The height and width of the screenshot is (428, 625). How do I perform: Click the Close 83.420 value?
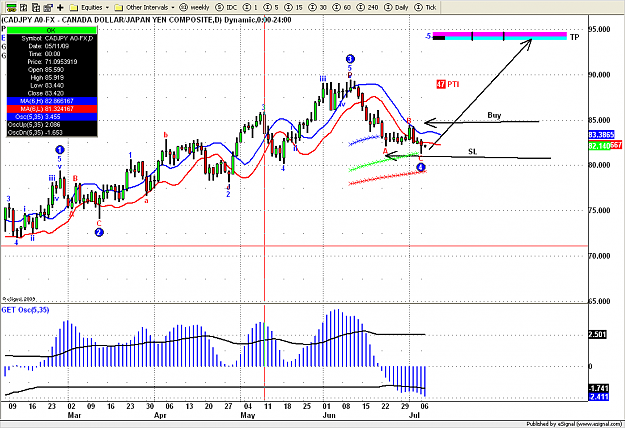(53, 93)
